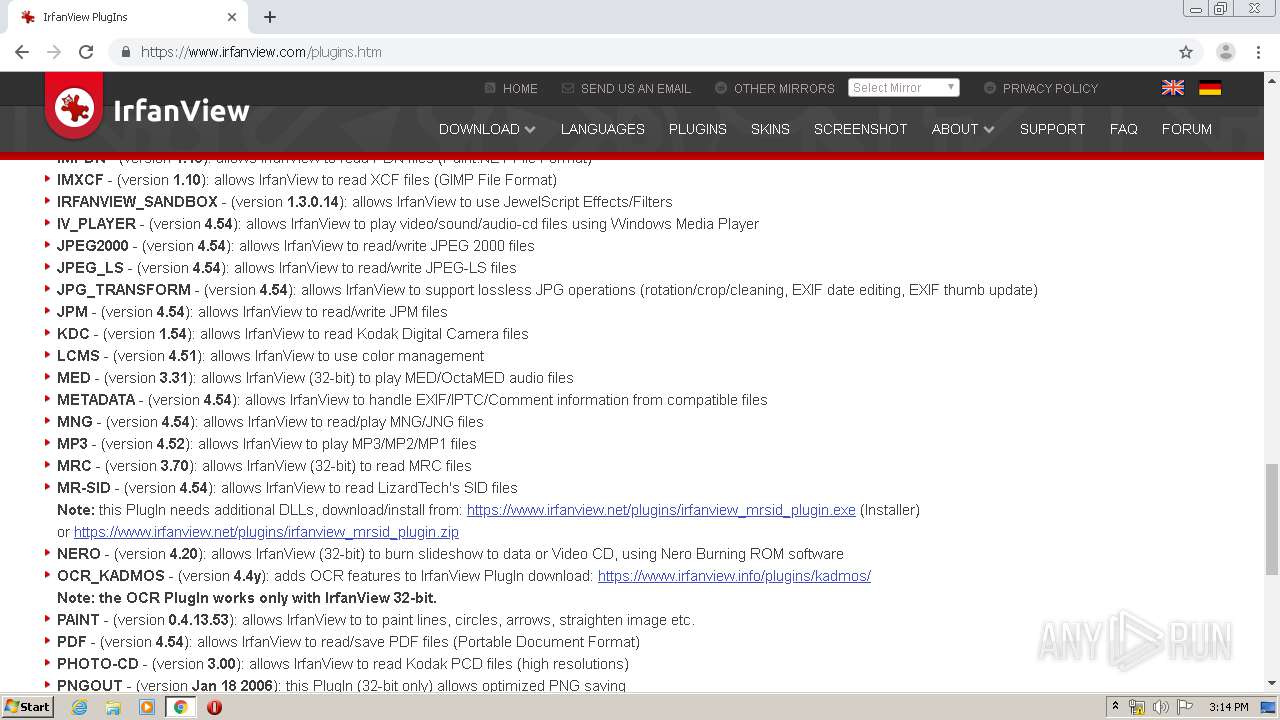Click the vertical scrollbar thumb
This screenshot has width=1280, height=720.
1272,519
